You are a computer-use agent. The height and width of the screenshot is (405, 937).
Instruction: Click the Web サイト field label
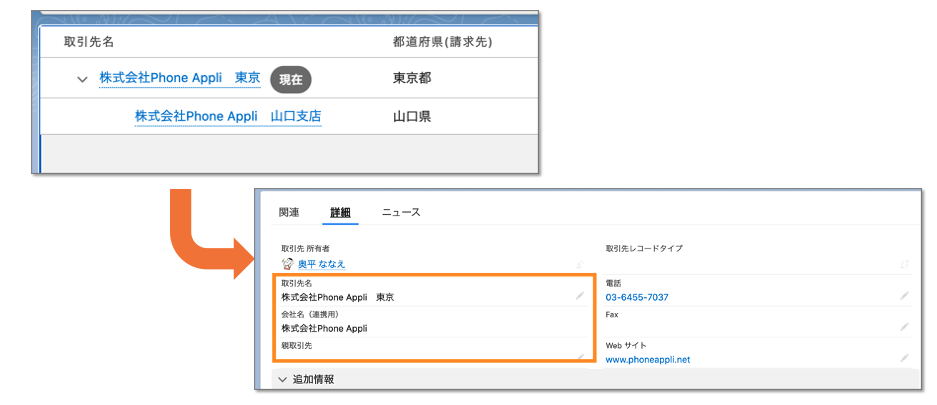pos(626,345)
